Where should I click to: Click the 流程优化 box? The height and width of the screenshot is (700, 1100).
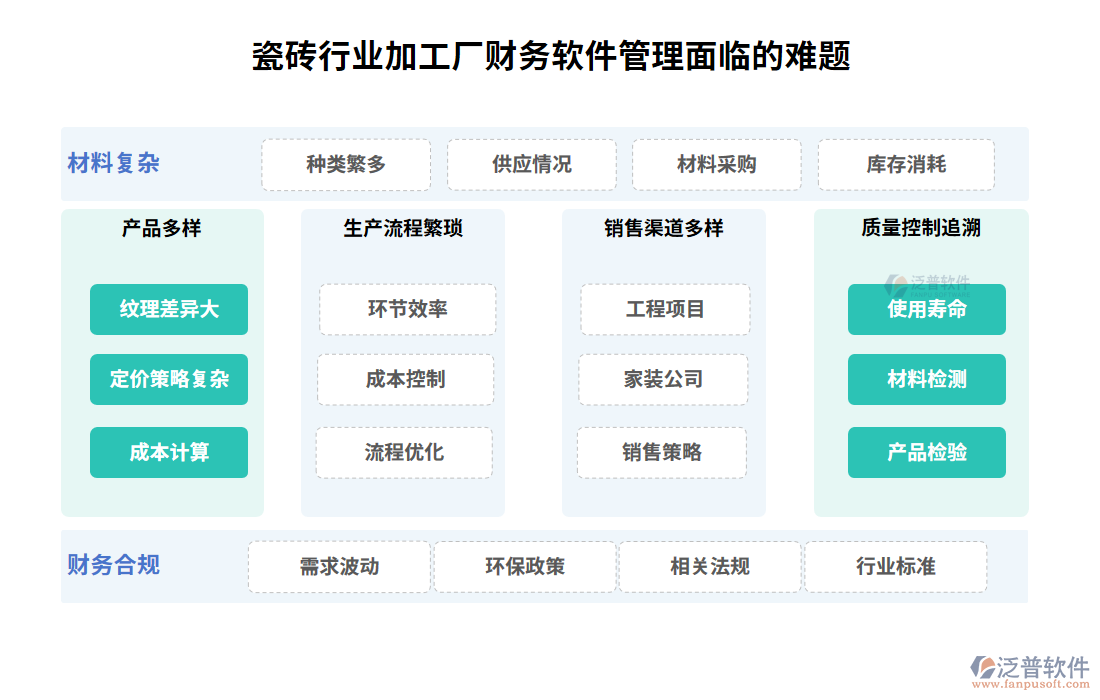404,452
